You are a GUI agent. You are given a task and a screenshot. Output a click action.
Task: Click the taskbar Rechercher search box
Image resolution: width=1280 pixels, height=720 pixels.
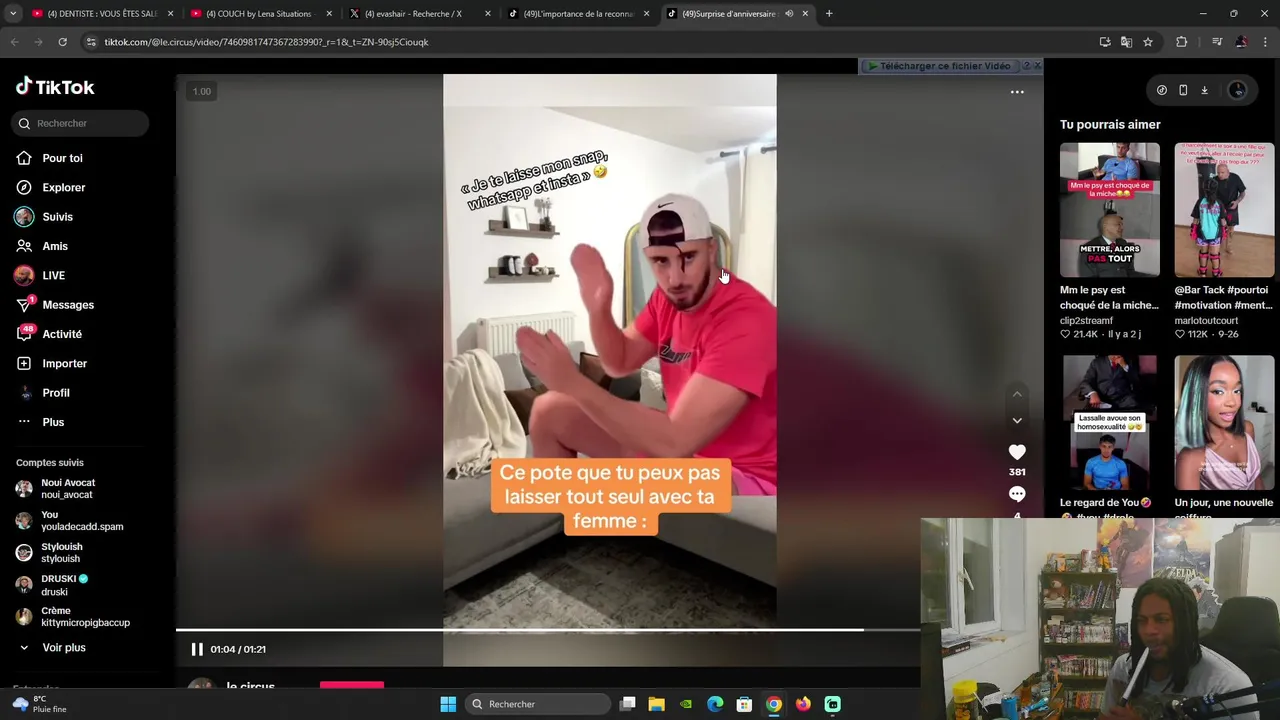[538, 704]
